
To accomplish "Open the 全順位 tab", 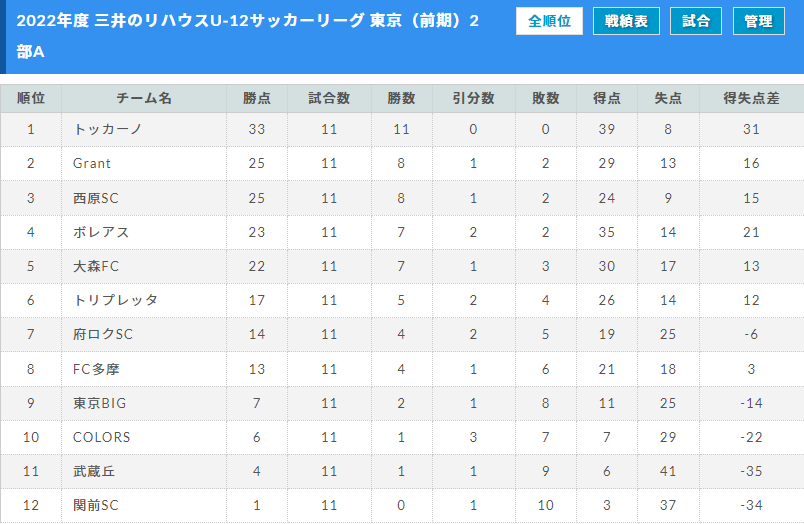I will 549,21.
